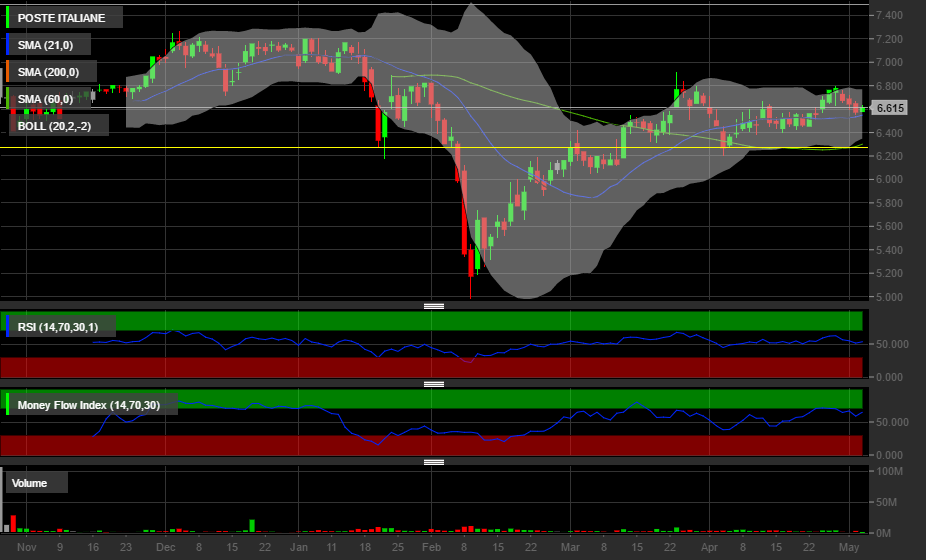Click the 23 date label before Dec
Viewport: 926px width, 560px height.
coord(126,547)
